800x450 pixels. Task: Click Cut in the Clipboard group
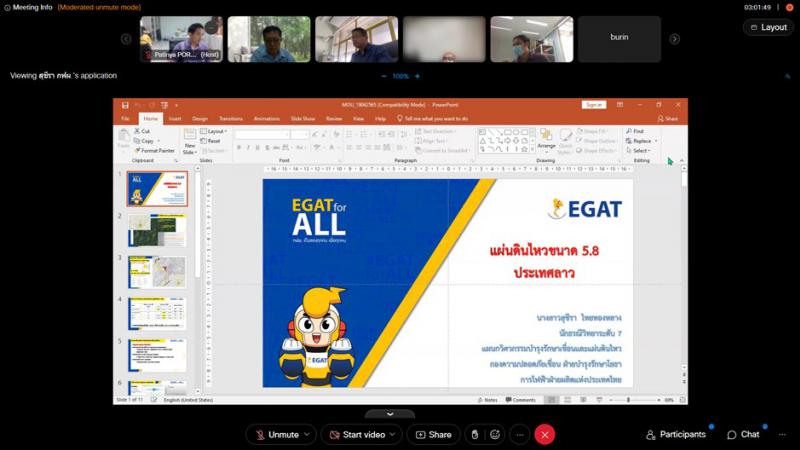pos(142,131)
